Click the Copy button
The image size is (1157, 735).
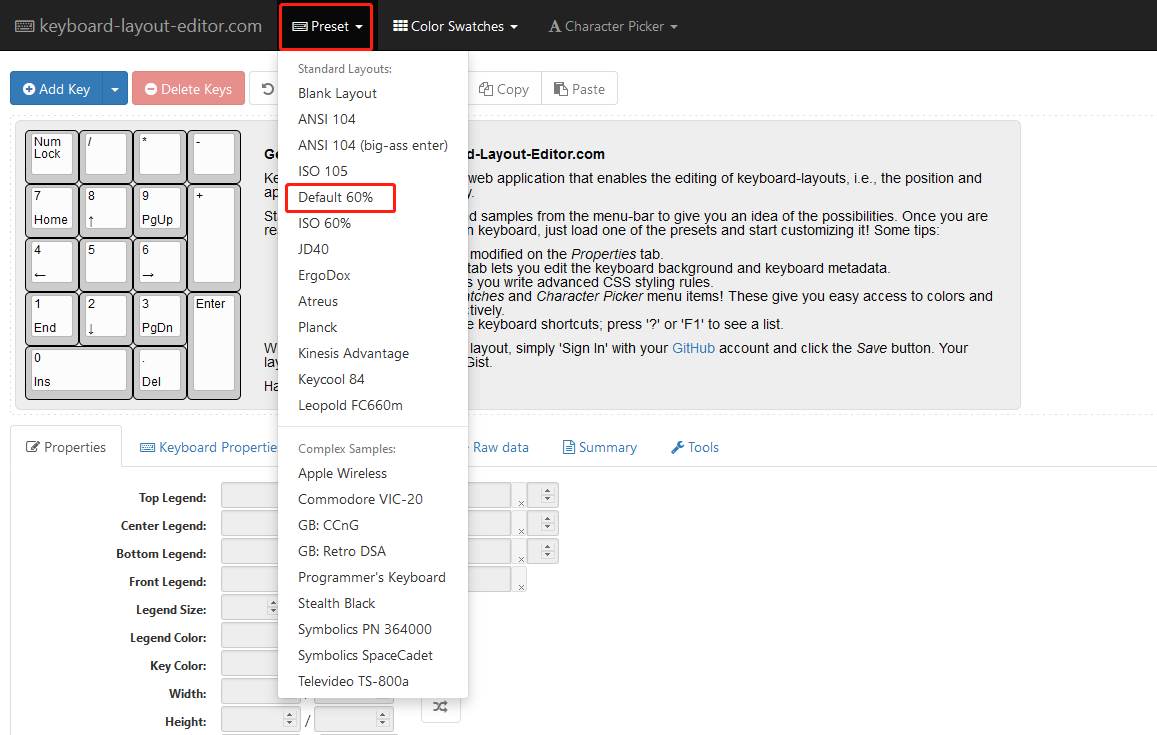pyautogui.click(x=505, y=89)
